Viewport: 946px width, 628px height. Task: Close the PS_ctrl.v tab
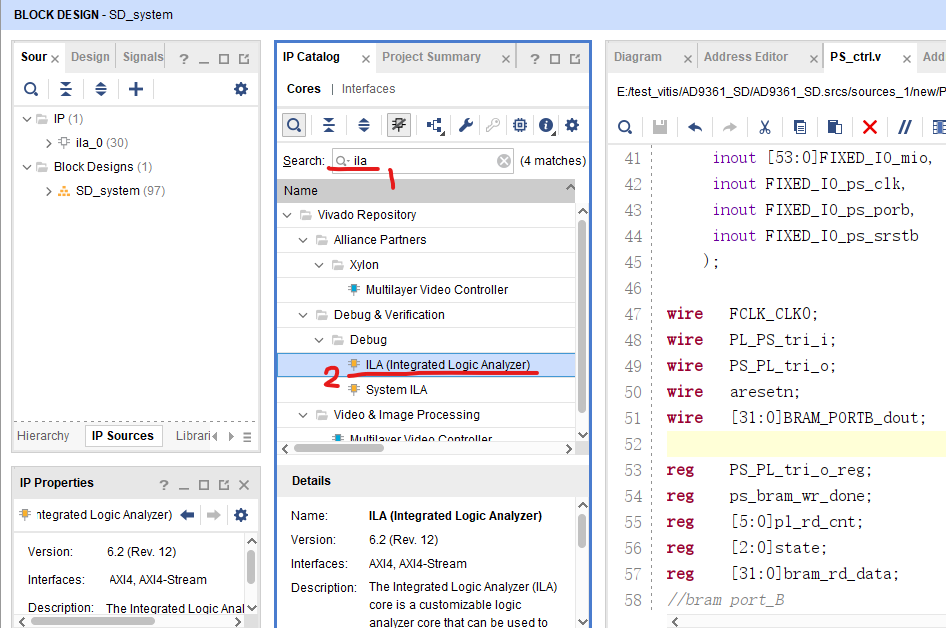906,59
